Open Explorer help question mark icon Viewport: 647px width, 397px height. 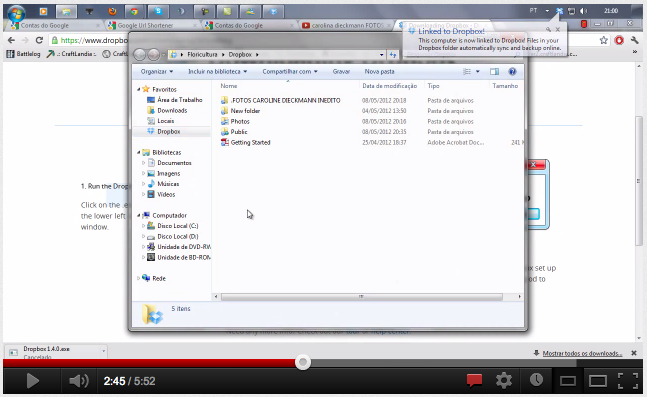coord(512,71)
